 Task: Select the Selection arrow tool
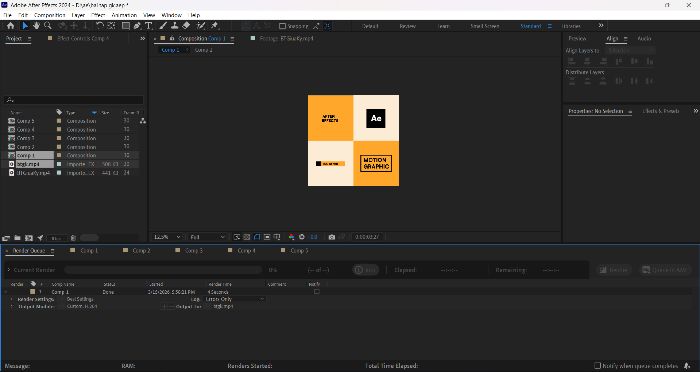click(25, 26)
